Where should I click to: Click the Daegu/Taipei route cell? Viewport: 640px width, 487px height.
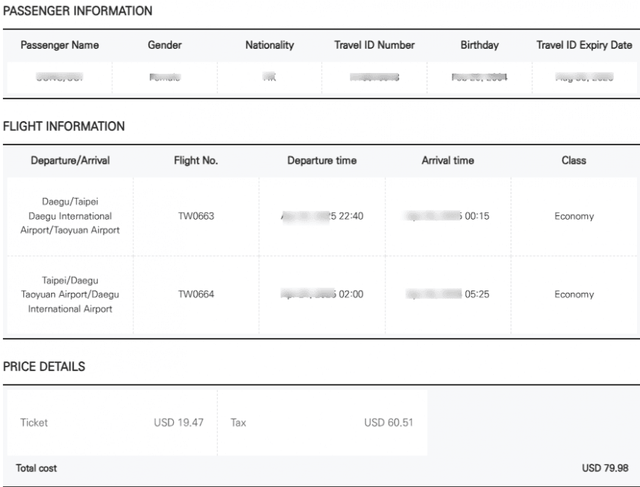pyautogui.click(x=70, y=216)
